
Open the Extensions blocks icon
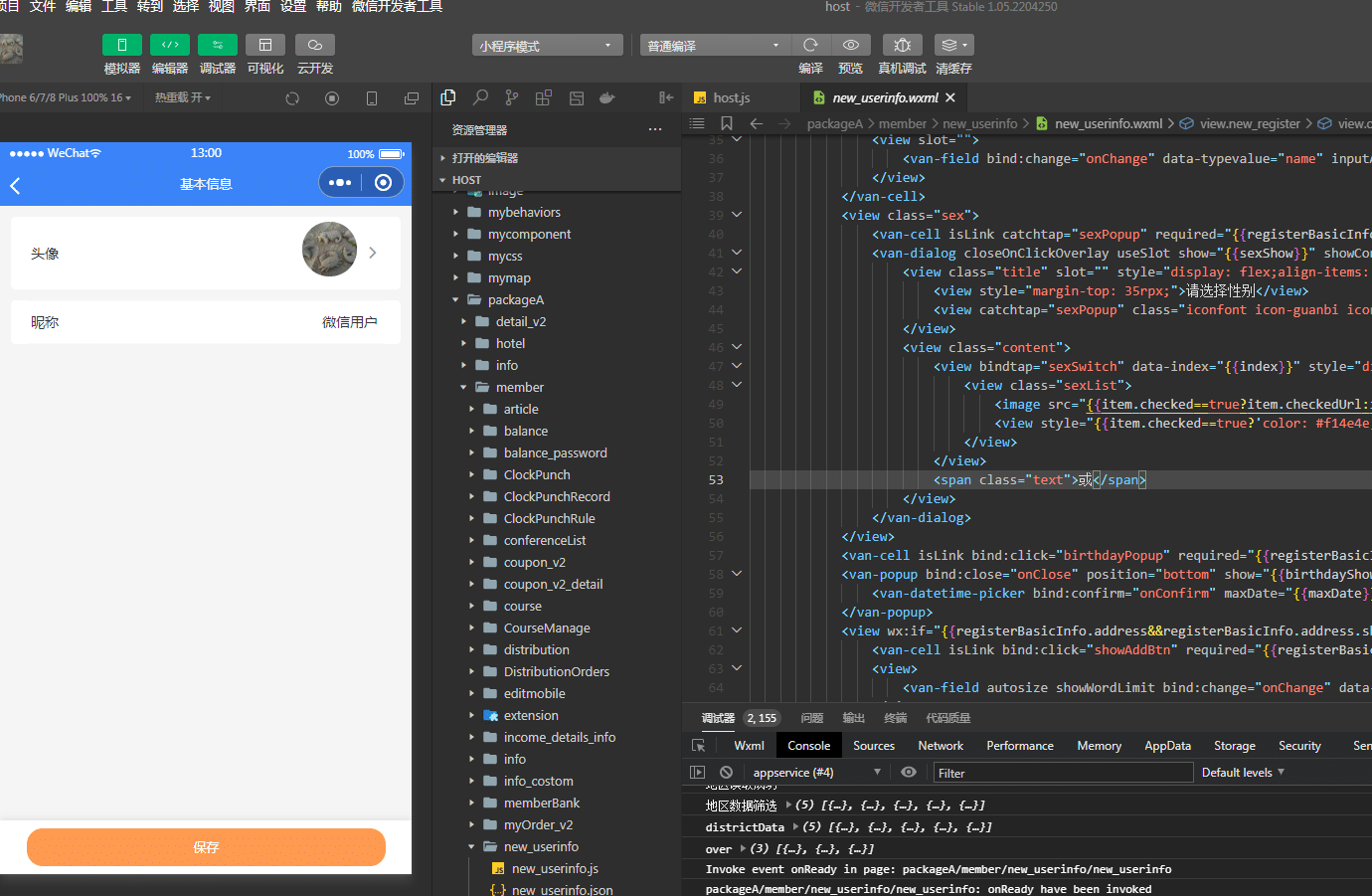[x=543, y=97]
